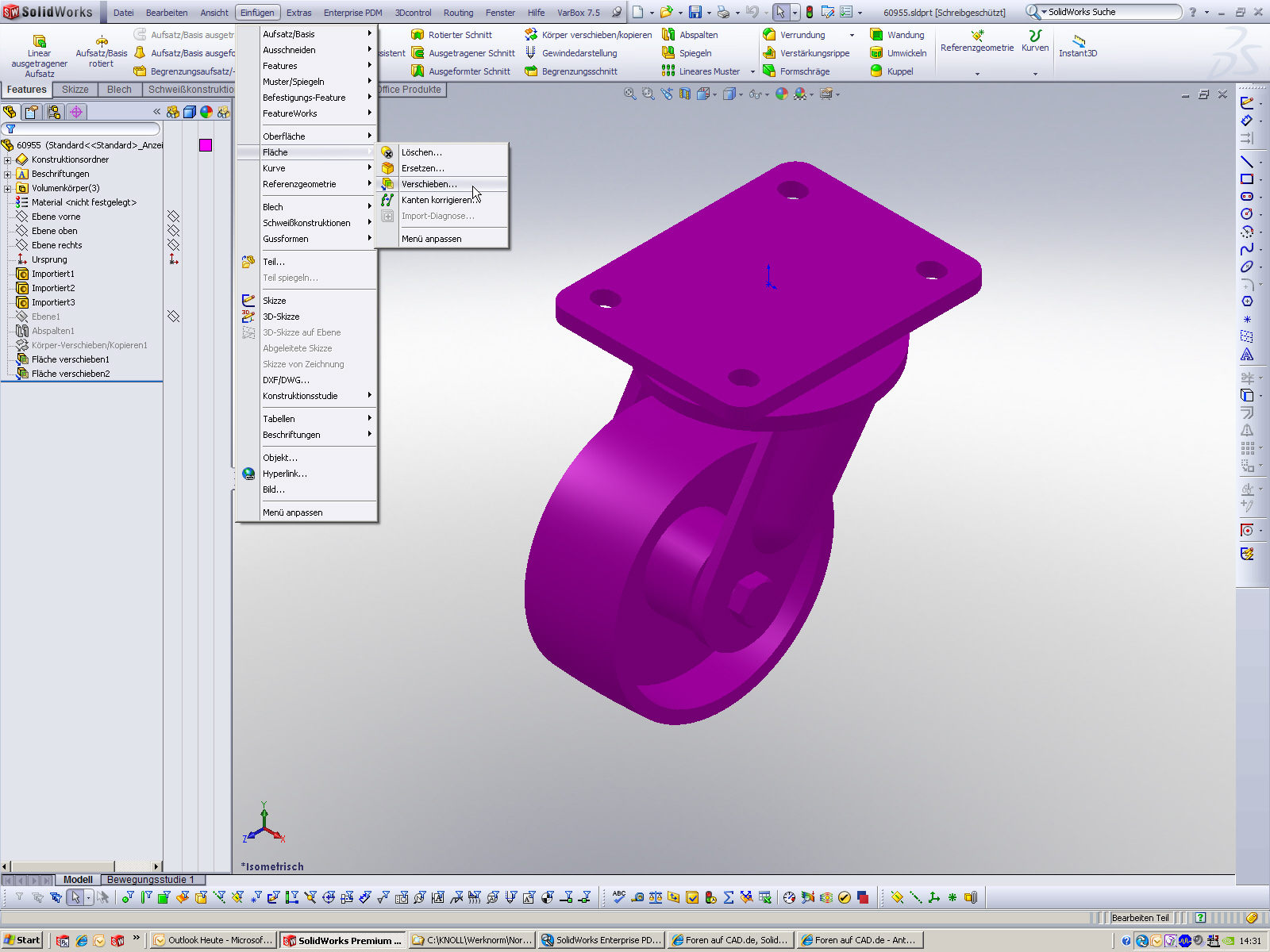Expand the Volumenkörper(3) tree node
Viewport: 1270px width, 952px height.
[8, 188]
